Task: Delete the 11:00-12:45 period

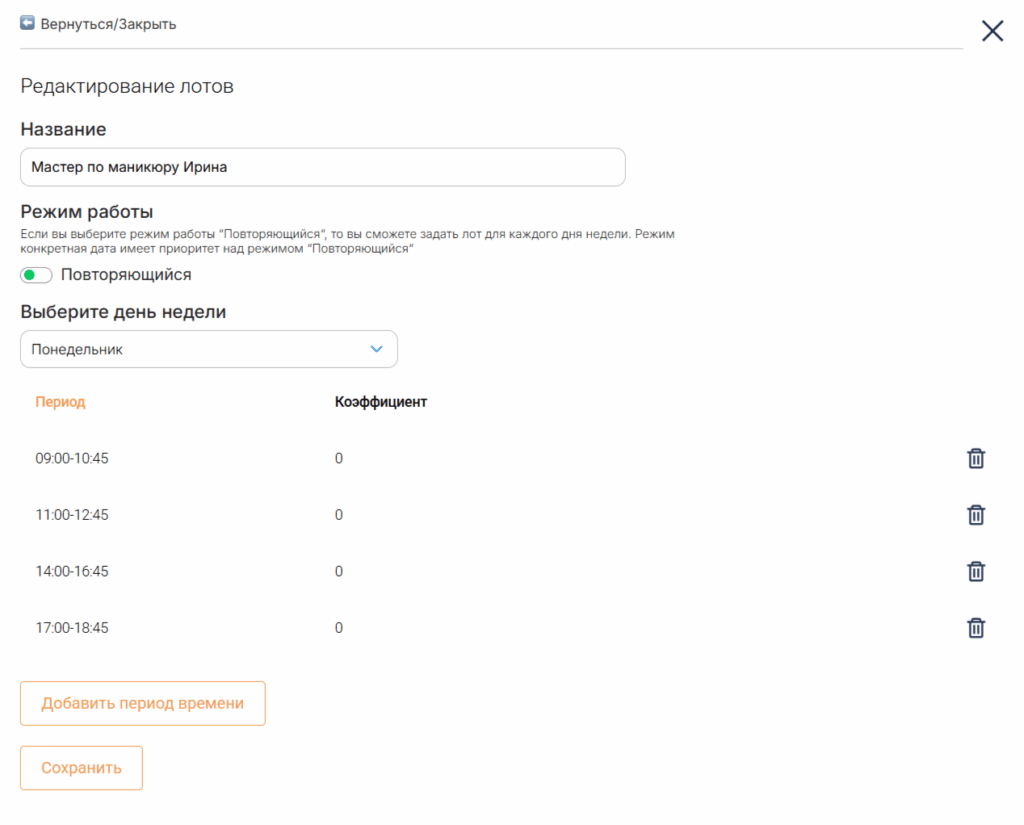Action: [976, 515]
